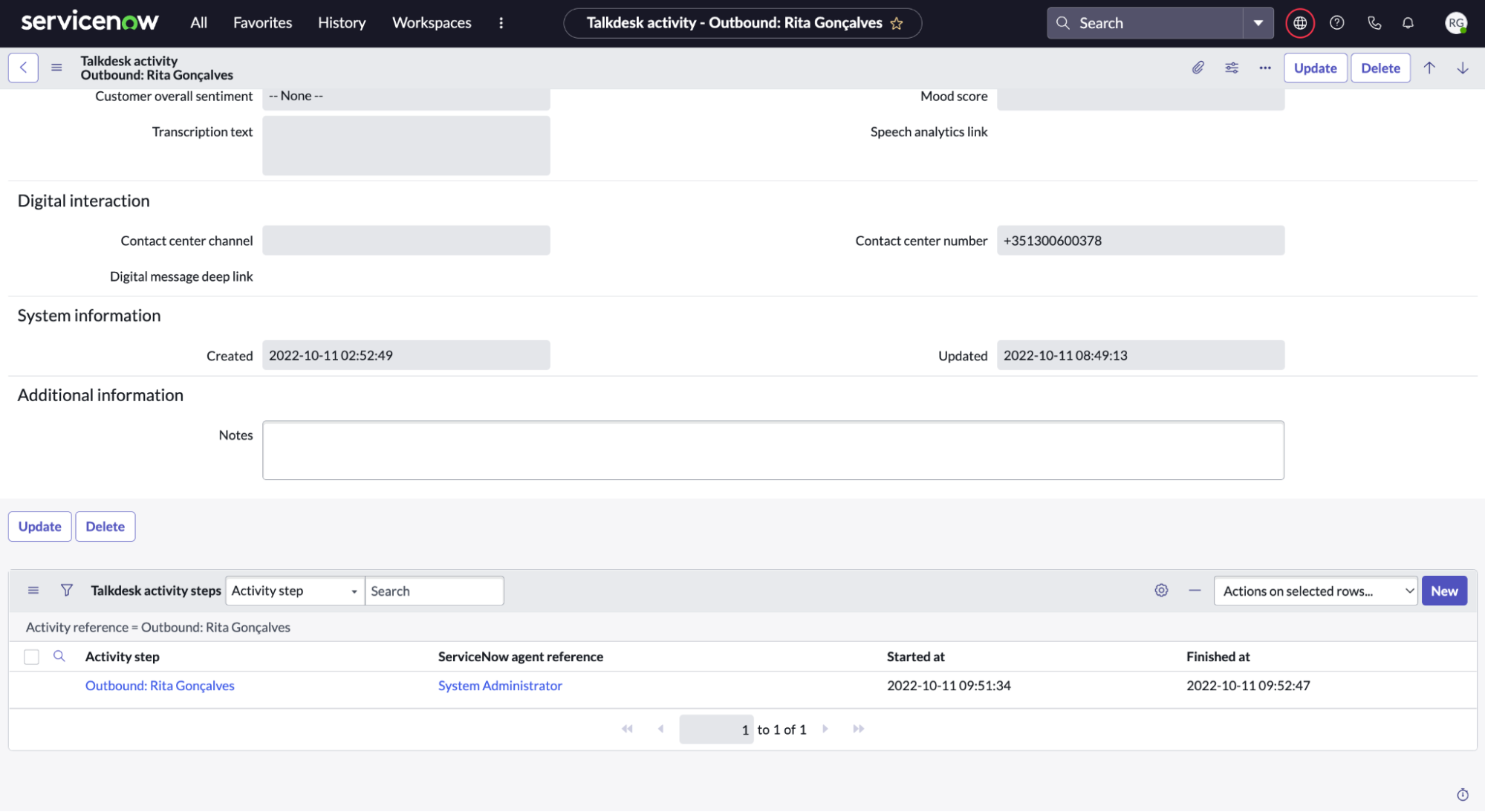
Task: Open the phone icon in header
Action: pyautogui.click(x=1374, y=23)
